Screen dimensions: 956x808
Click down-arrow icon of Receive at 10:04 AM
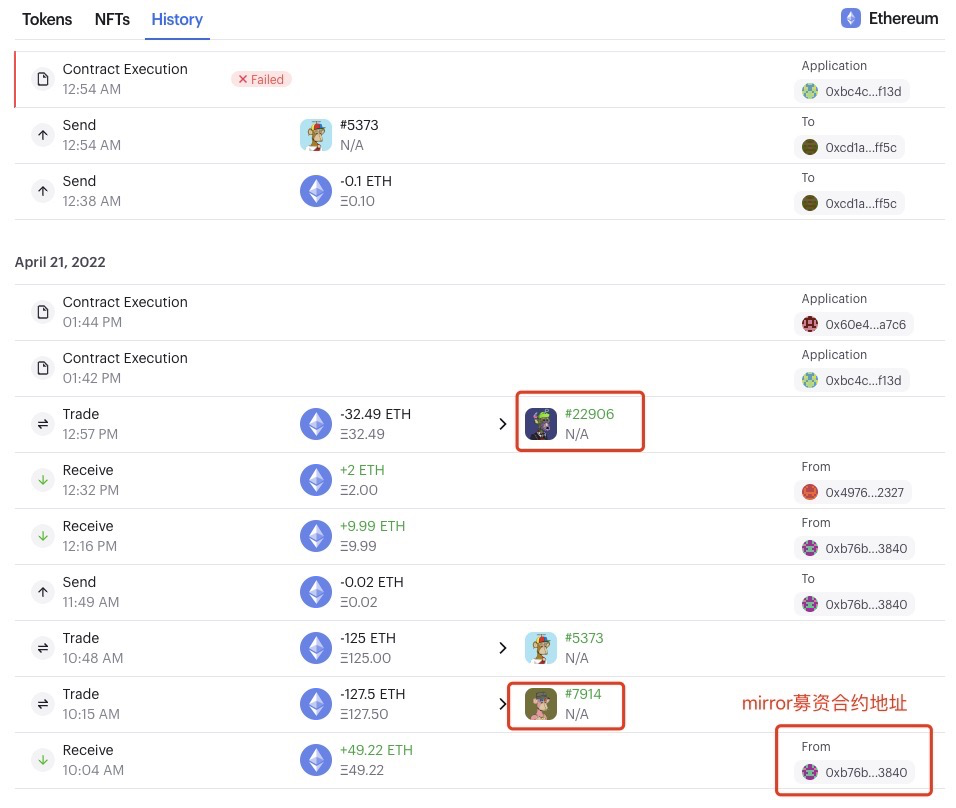pos(43,760)
